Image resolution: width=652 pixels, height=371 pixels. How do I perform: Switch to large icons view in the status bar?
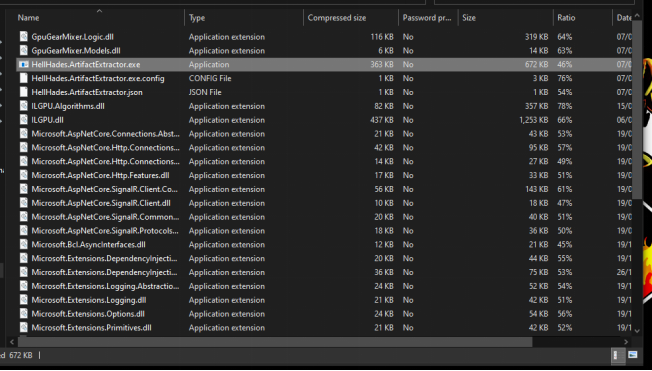tap(632, 355)
